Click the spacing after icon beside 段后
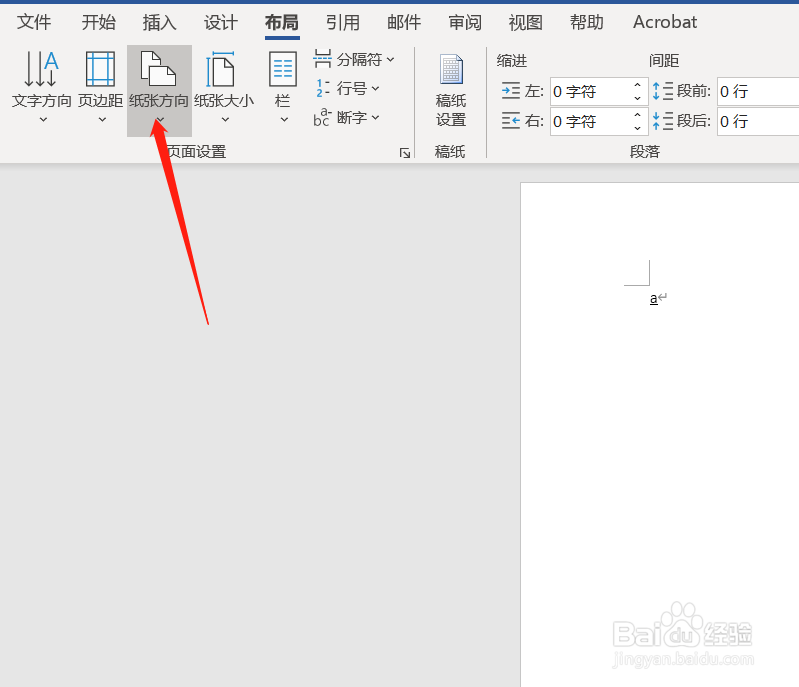Screen dimensions: 799x687 tap(663, 121)
